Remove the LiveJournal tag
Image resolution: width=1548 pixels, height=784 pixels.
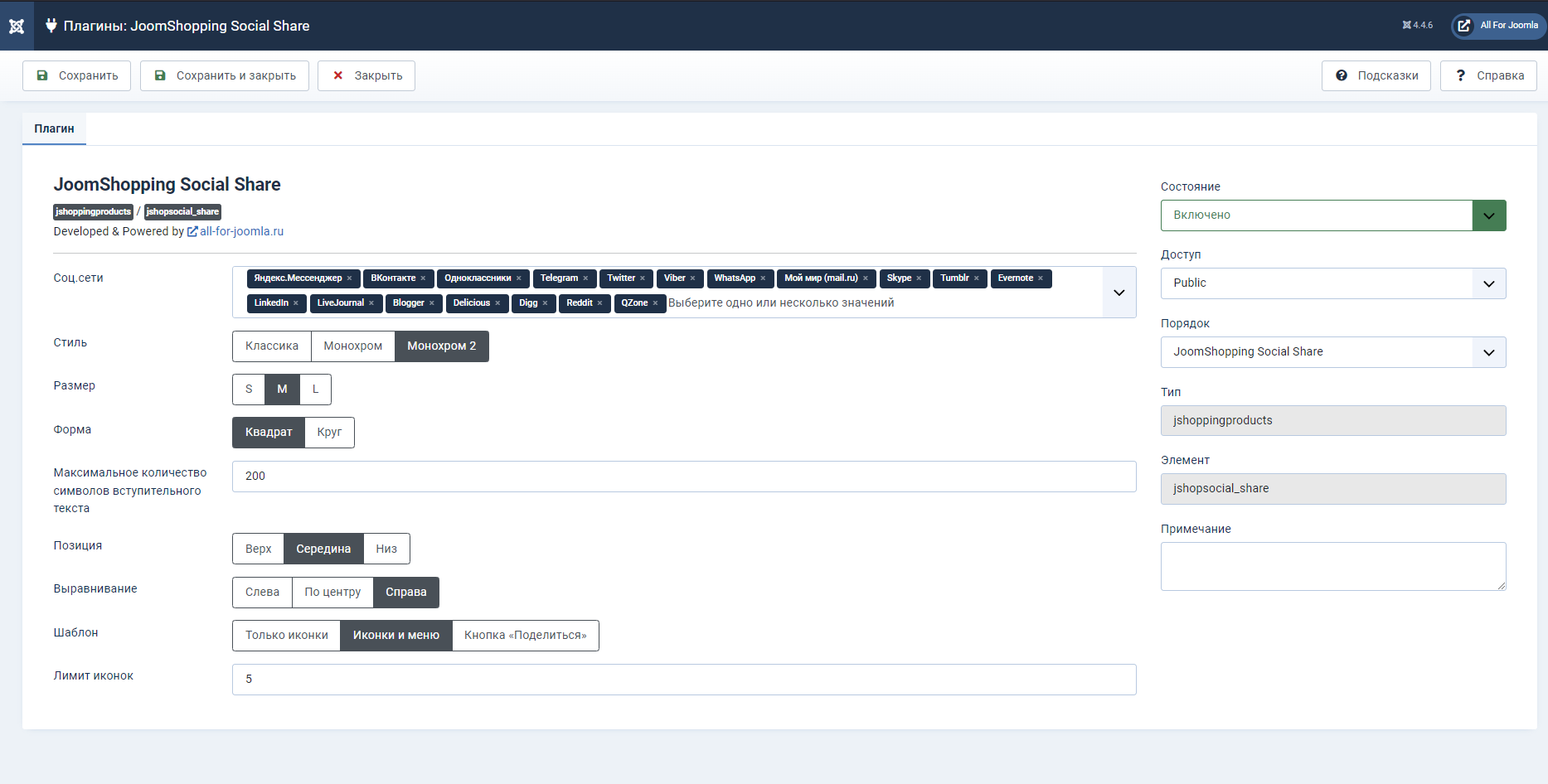(371, 303)
